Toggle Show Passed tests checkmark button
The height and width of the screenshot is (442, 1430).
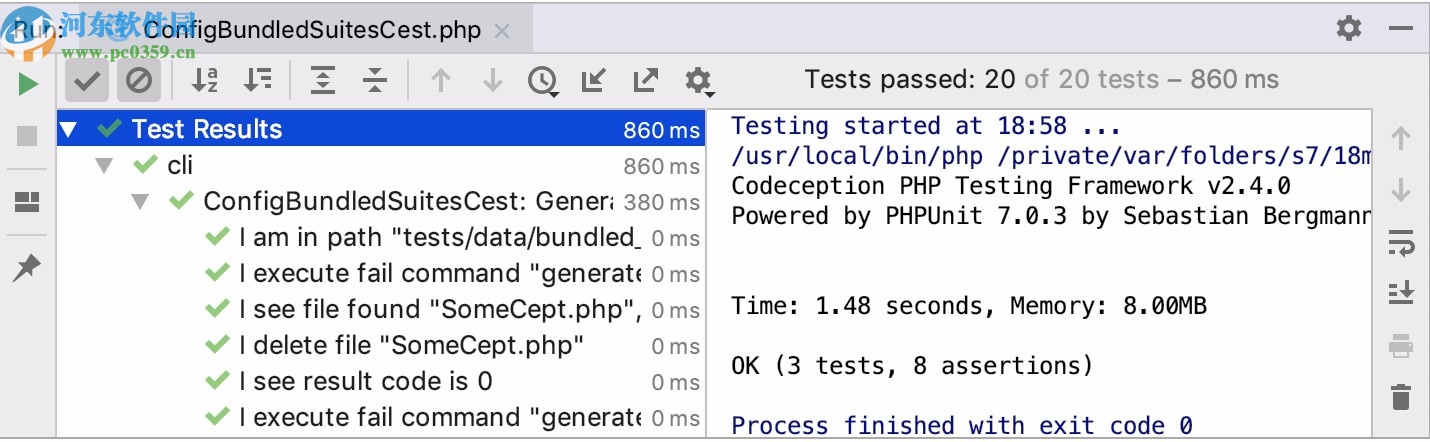click(87, 80)
